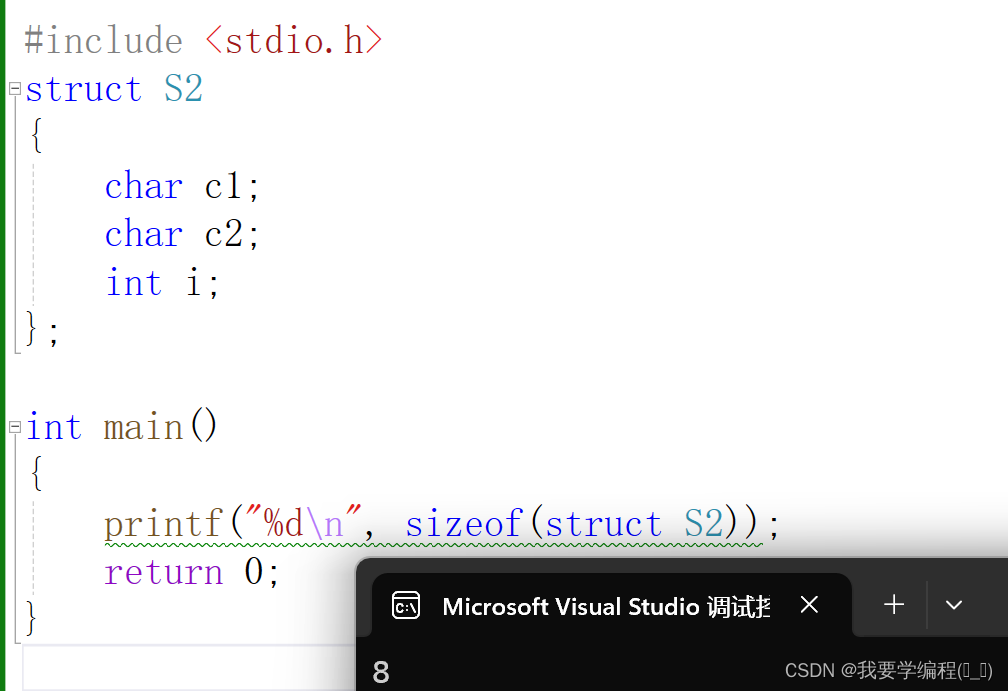Collapse the struct S2 code block
This screenshot has width=1008, height=691.
coord(14,88)
